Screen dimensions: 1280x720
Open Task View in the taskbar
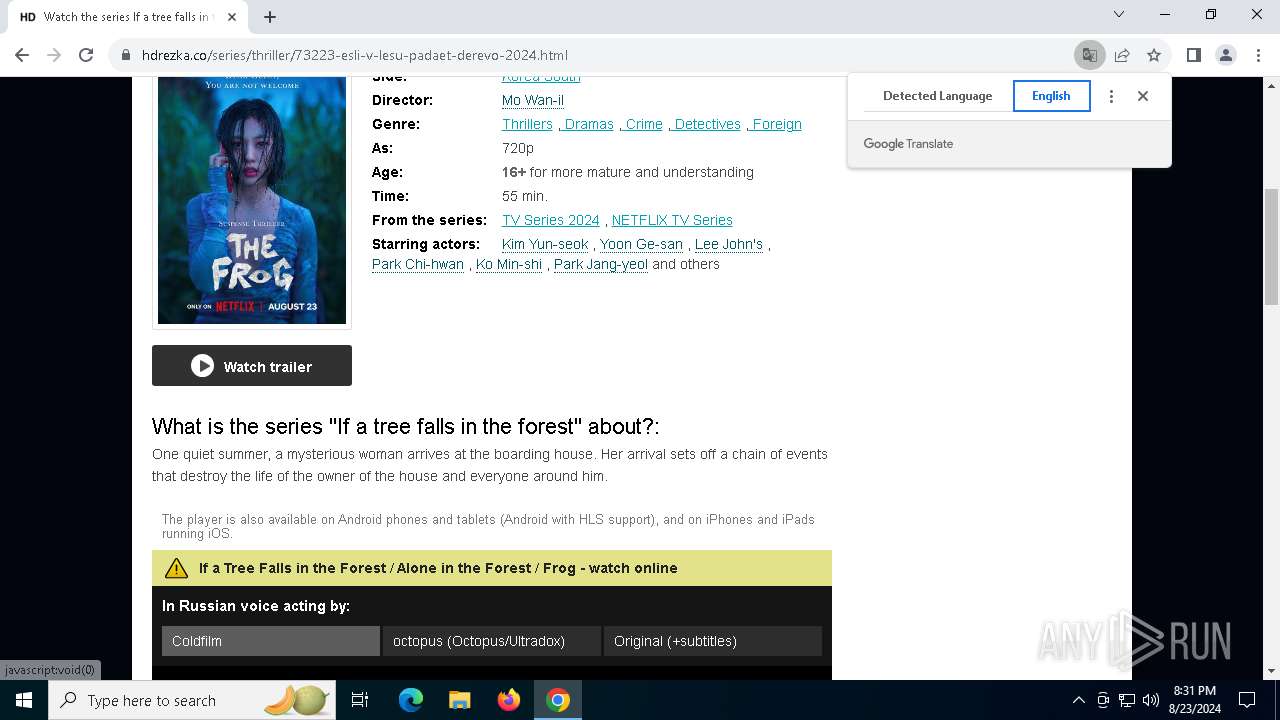coord(360,700)
